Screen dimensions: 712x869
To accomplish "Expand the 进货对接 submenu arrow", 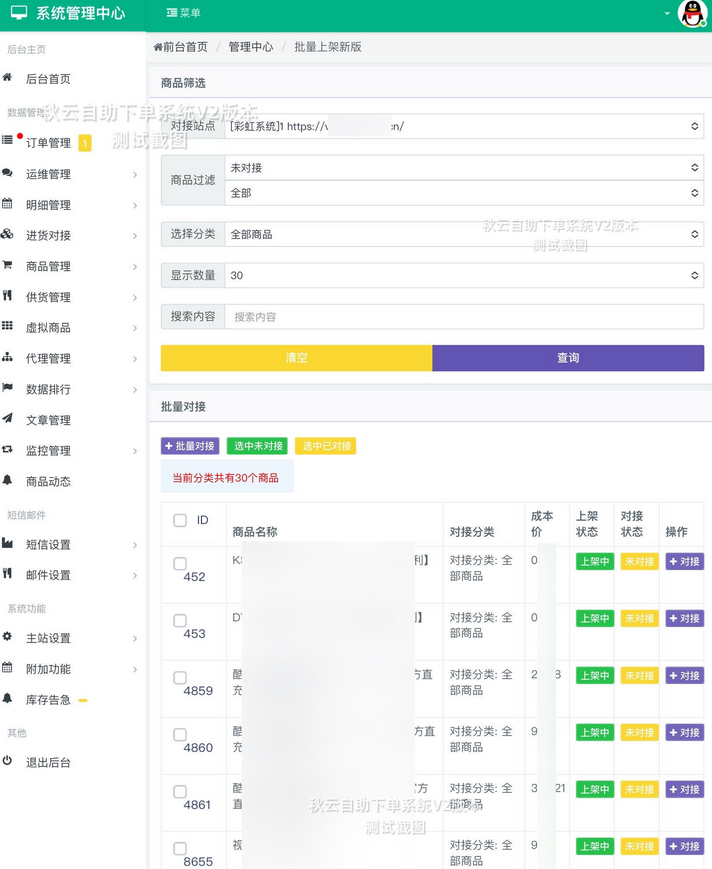I will click(x=135, y=236).
